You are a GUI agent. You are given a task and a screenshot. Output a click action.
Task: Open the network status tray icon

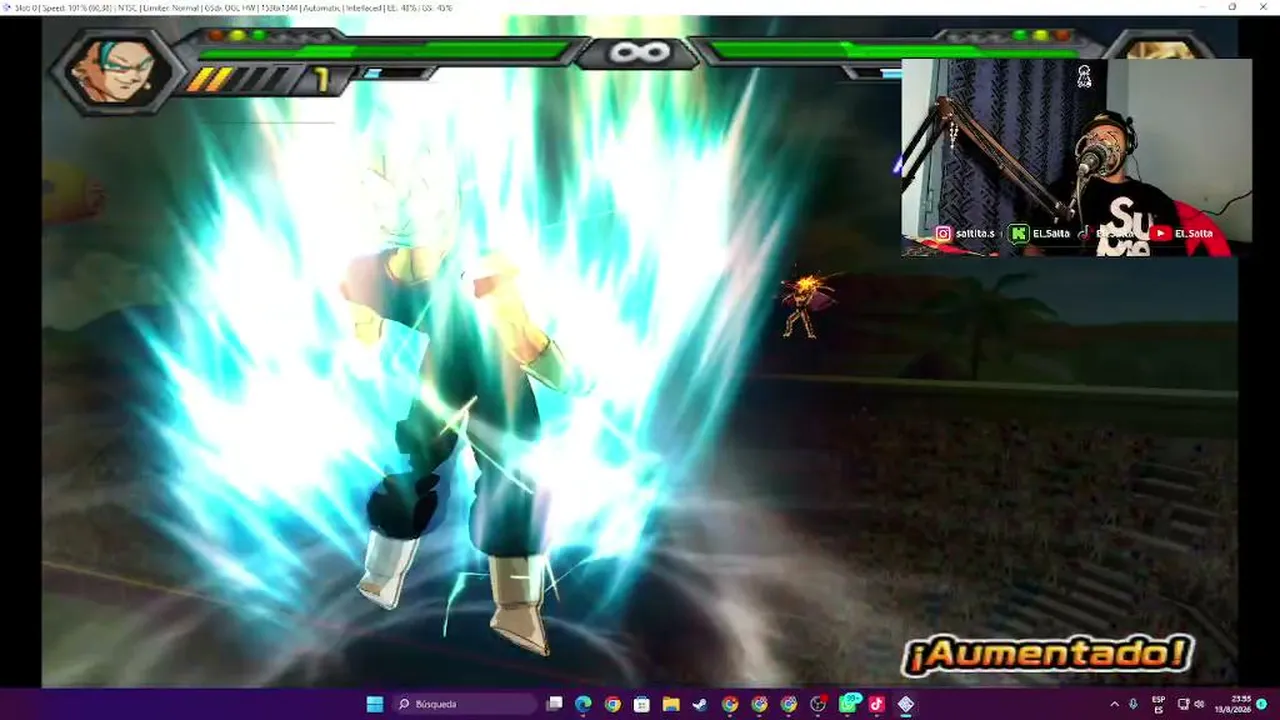pos(1183,704)
